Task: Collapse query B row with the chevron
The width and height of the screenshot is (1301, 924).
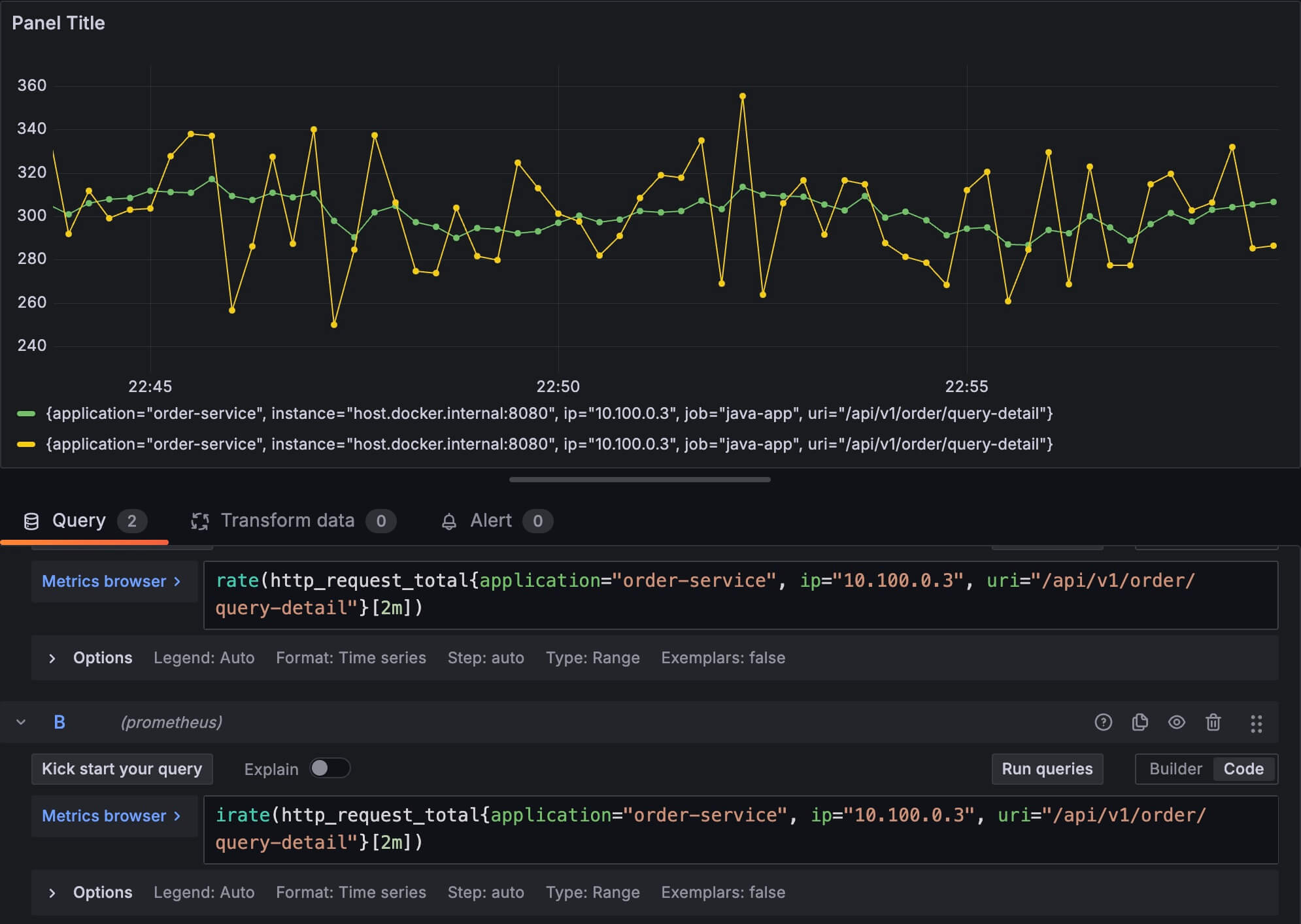Action: pyautogui.click(x=21, y=722)
